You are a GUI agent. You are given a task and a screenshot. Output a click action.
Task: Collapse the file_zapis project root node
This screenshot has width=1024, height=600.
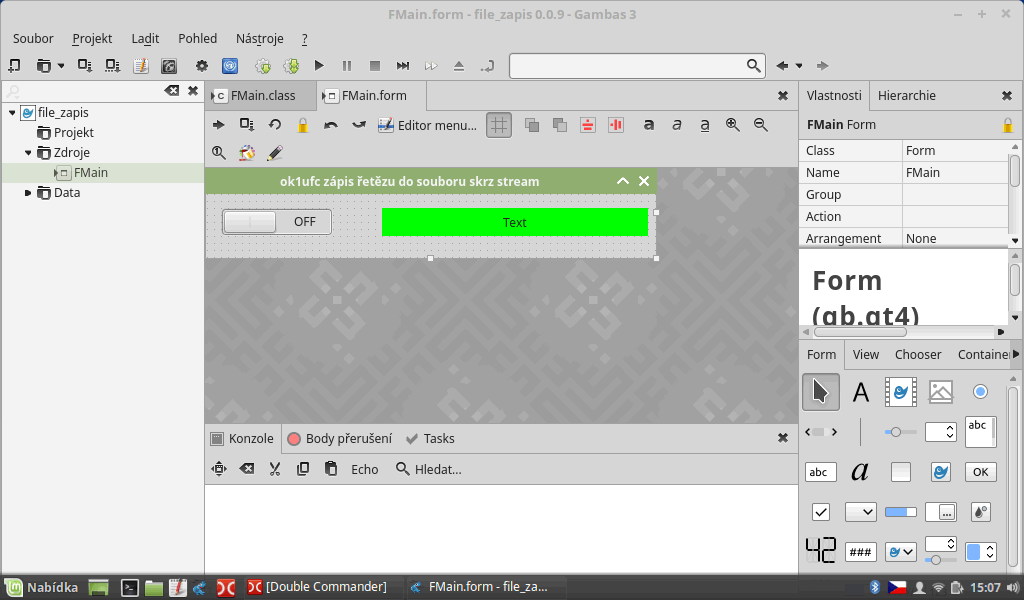coord(12,113)
